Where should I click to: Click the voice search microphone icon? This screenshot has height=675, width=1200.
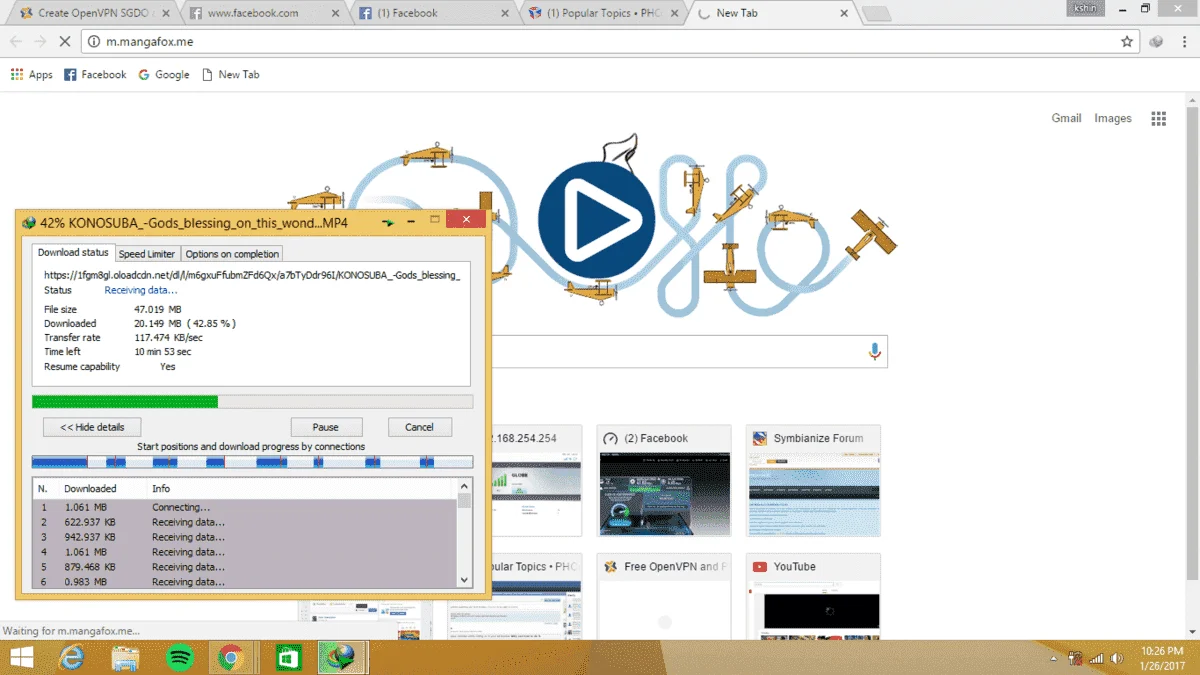pyautogui.click(x=875, y=351)
